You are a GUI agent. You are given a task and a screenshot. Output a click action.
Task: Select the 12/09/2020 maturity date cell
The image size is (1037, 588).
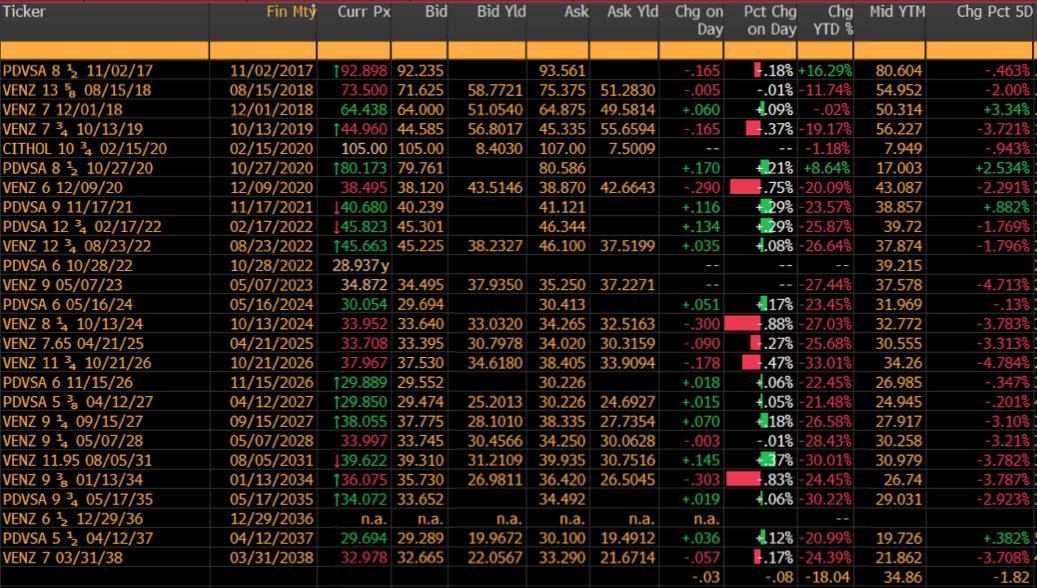tap(271, 188)
